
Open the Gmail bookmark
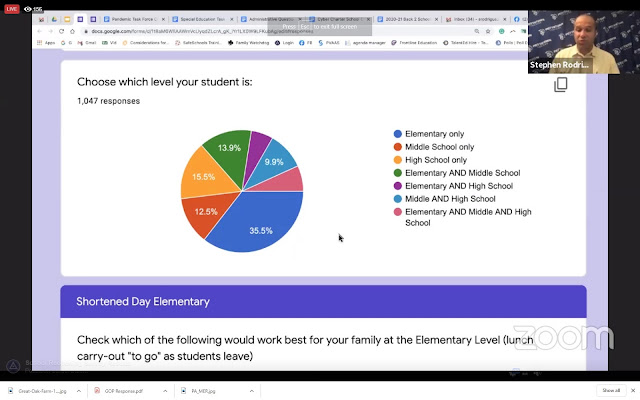click(x=87, y=42)
